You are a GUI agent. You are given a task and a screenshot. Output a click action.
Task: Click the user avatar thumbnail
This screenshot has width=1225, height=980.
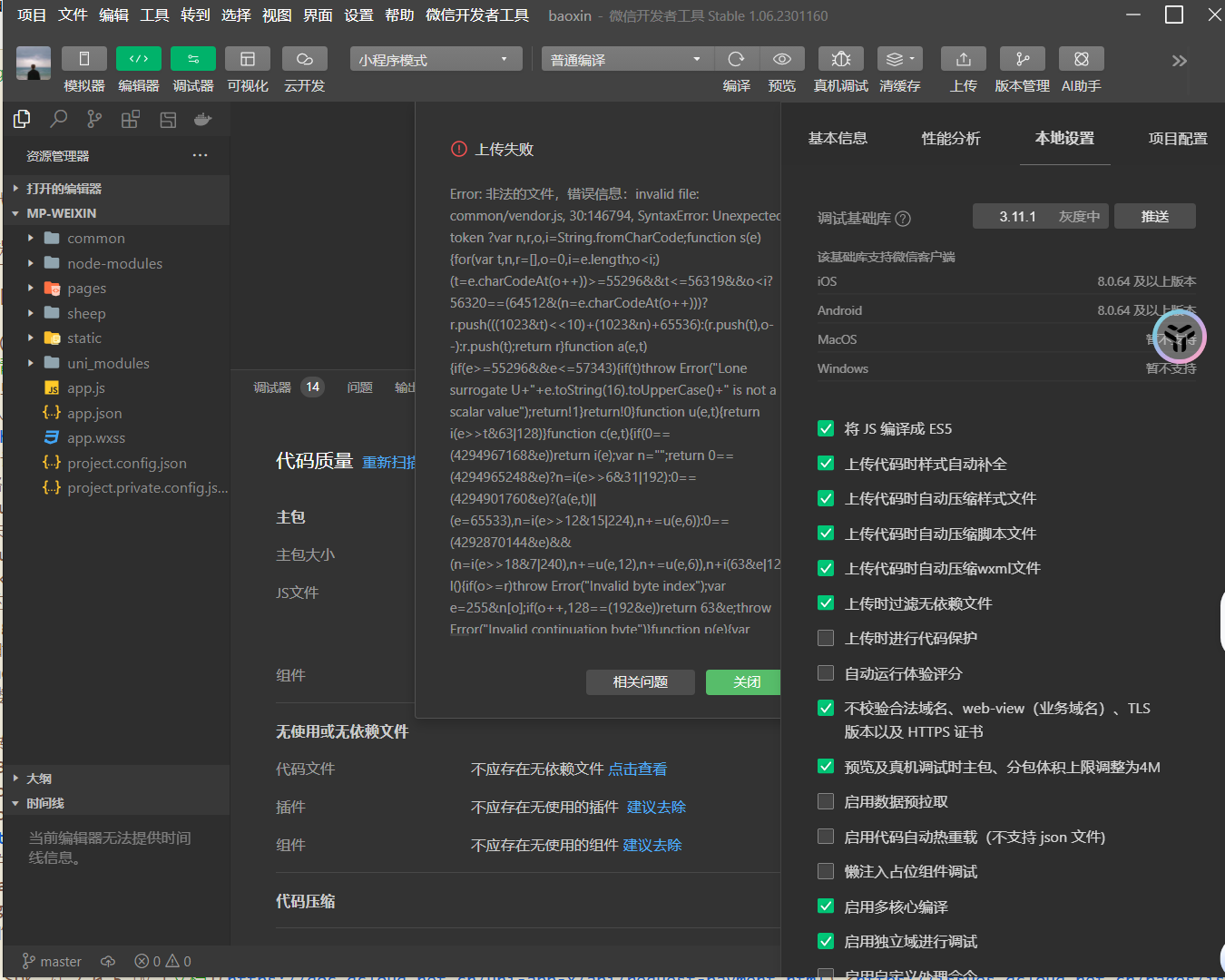(34, 64)
